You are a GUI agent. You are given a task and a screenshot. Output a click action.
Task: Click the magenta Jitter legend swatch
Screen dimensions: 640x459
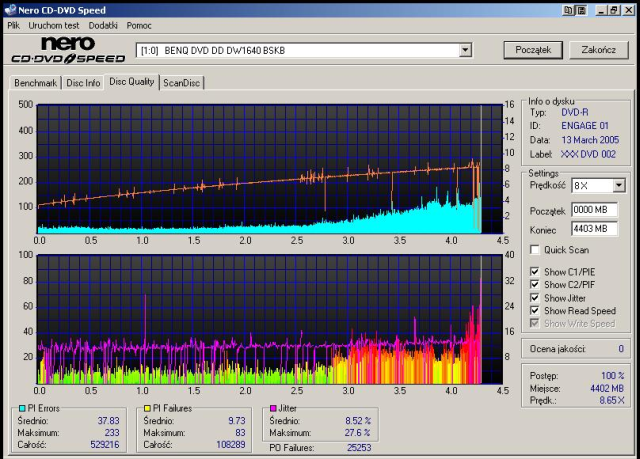(273, 408)
